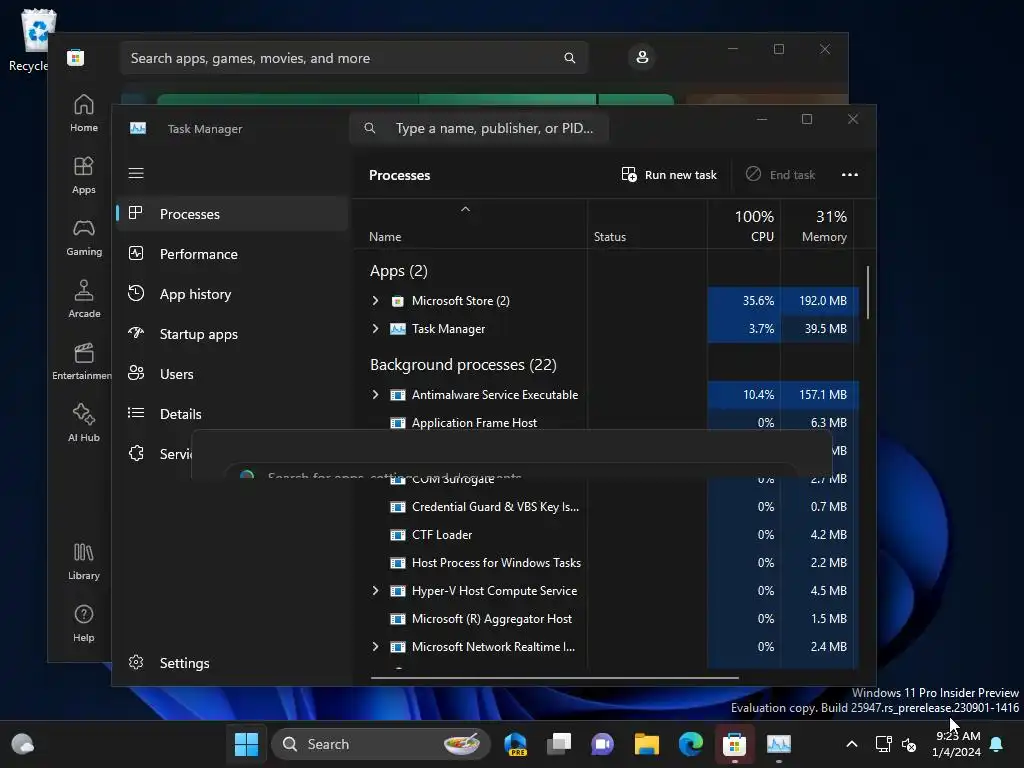The width and height of the screenshot is (1024, 768).
Task: Click the Startup apps gauge icon
Action: point(136,333)
